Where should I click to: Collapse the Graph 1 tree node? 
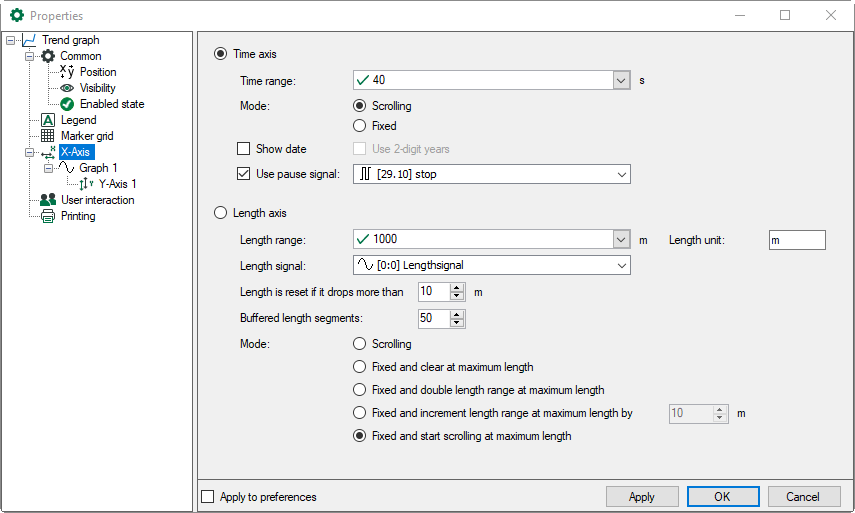pos(48,168)
